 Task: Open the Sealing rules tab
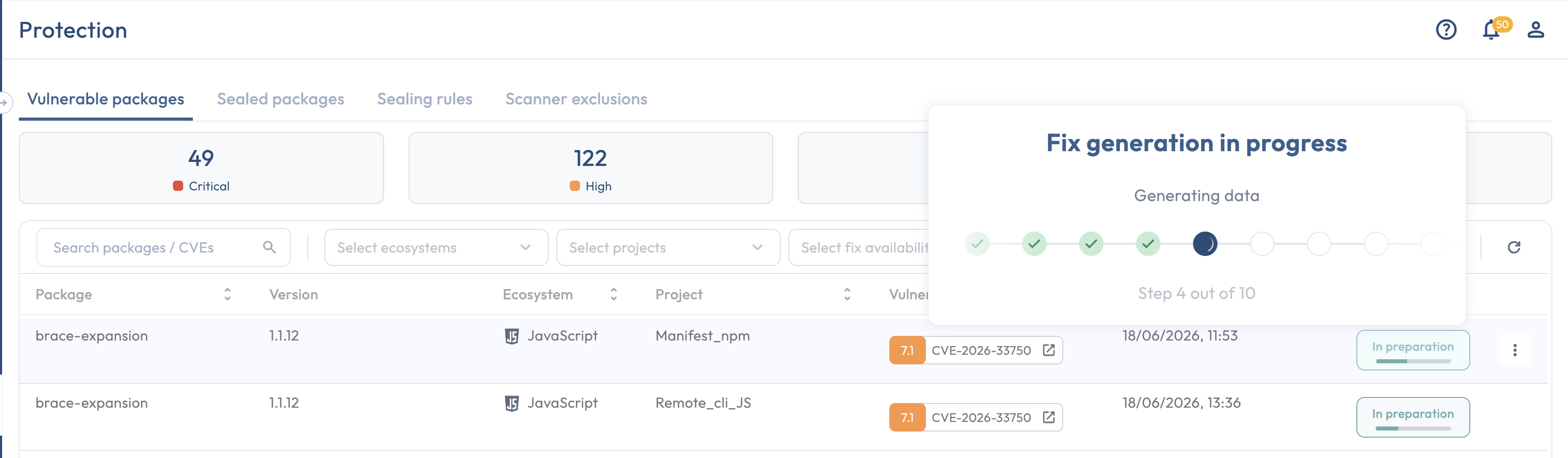(x=424, y=99)
